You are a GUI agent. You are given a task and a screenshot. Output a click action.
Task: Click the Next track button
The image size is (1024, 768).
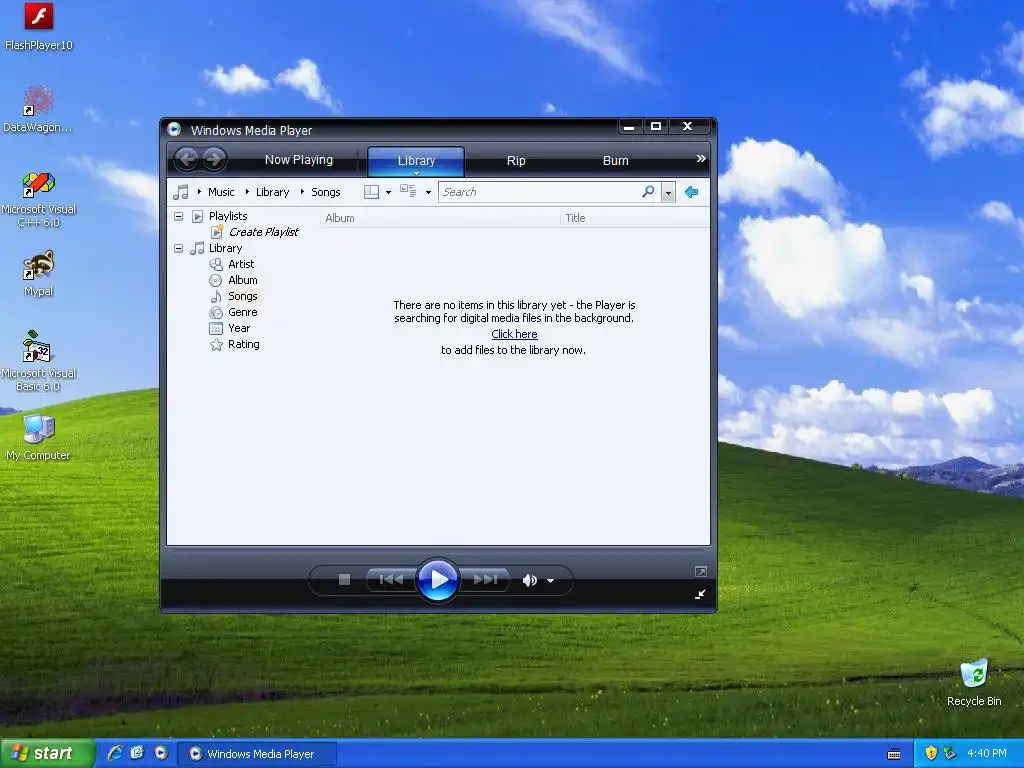pos(485,579)
